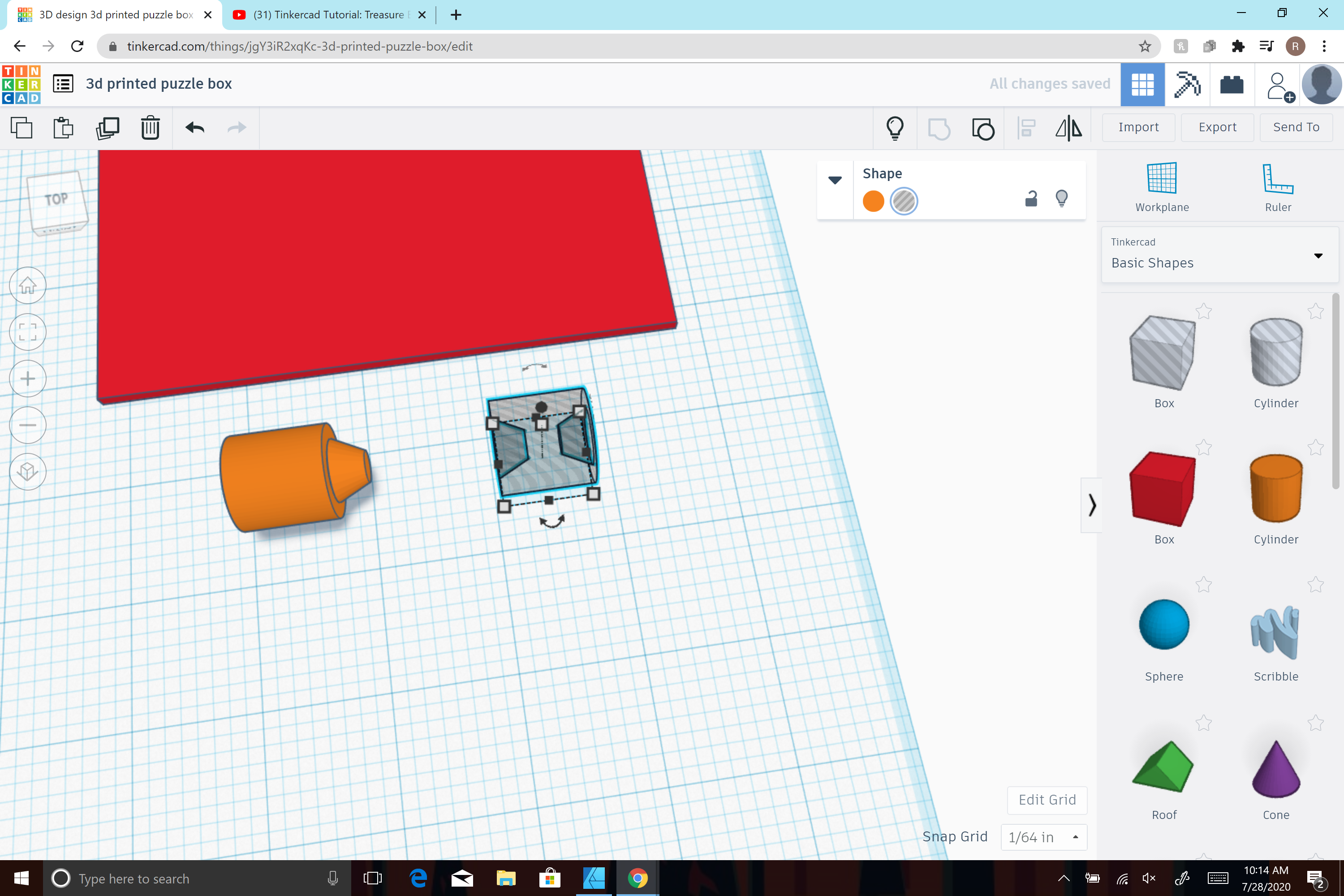Pick the orange Cylinder shape
The image size is (1344, 896).
(1275, 489)
